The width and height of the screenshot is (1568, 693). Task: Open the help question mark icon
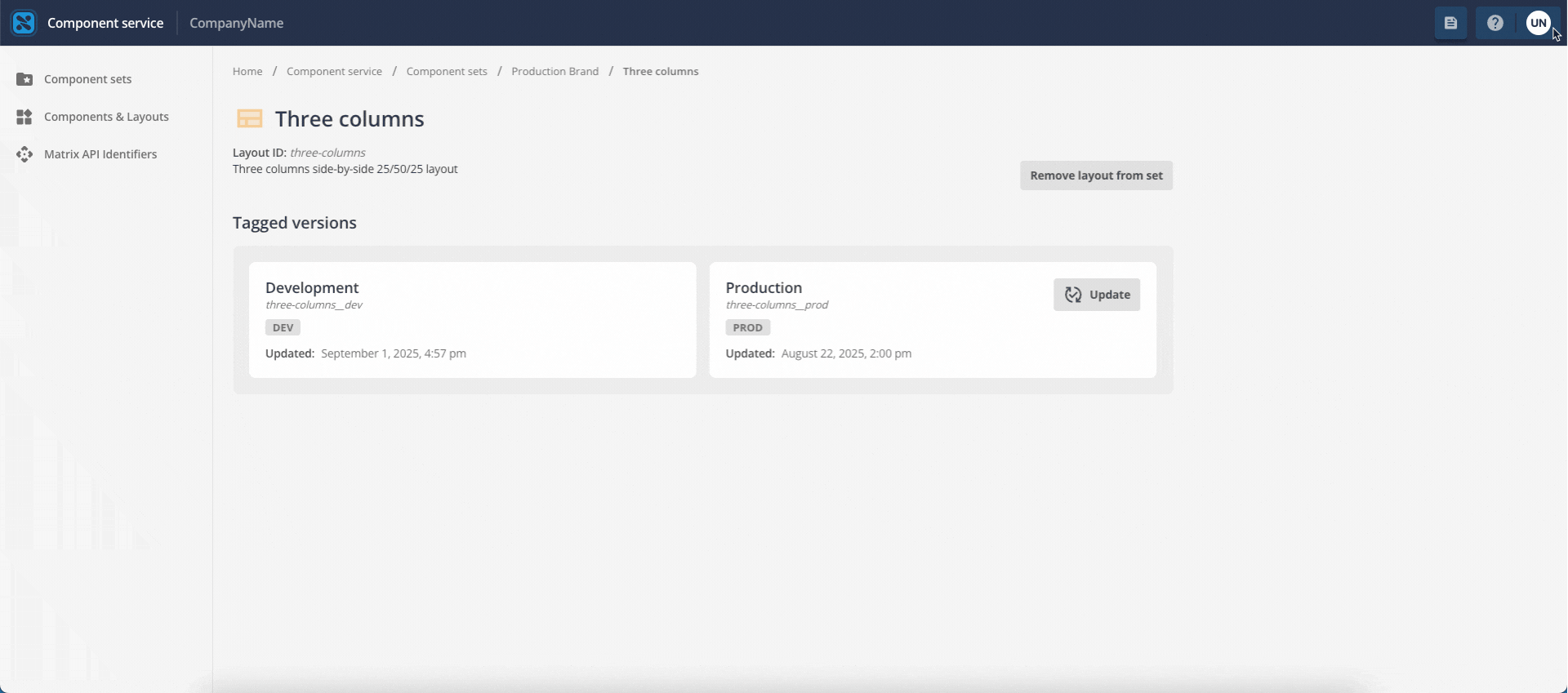coord(1494,23)
